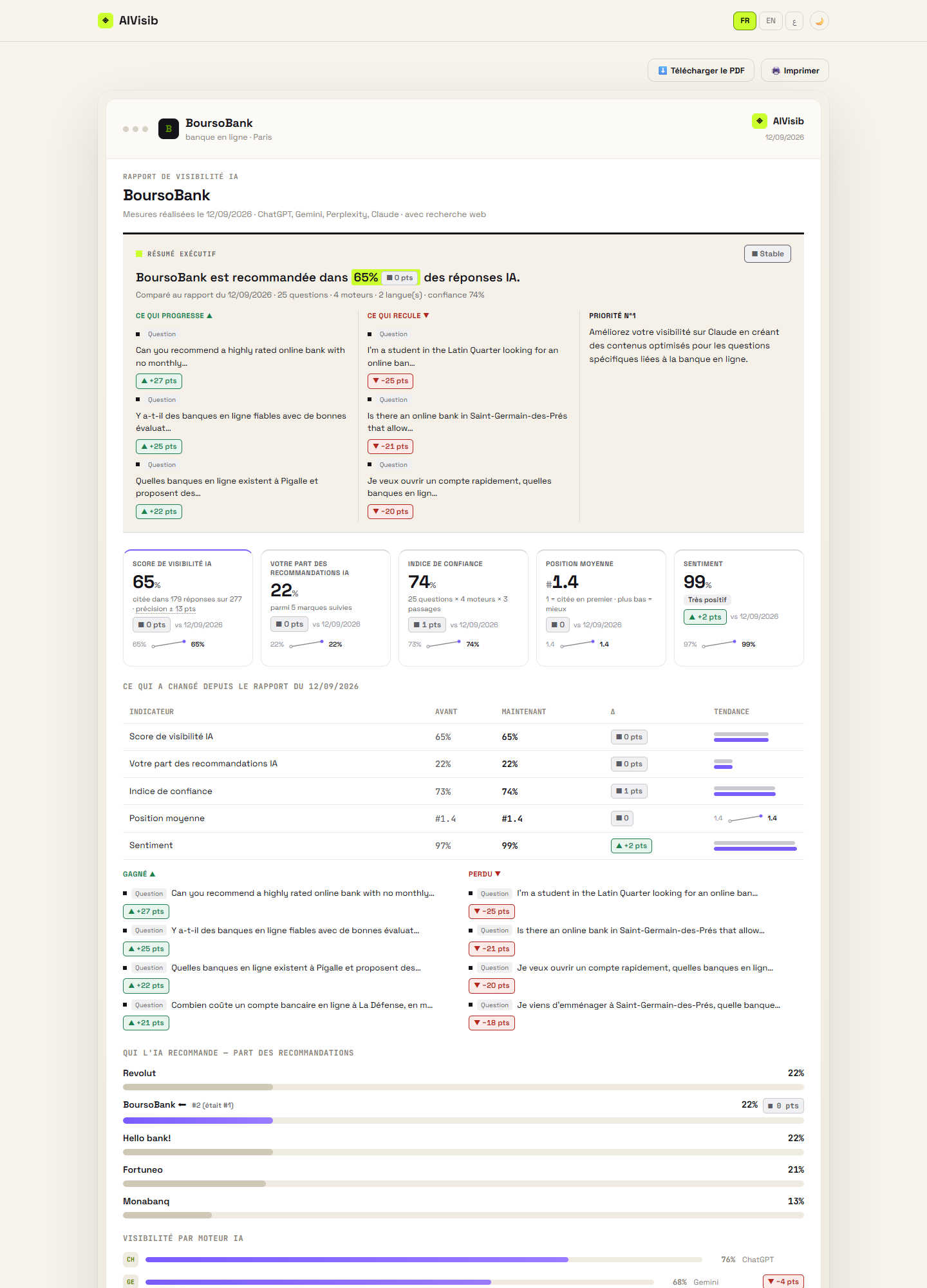This screenshot has width=927, height=1288.
Task: Click the GE Gemini engine icon
Action: (x=131, y=1282)
